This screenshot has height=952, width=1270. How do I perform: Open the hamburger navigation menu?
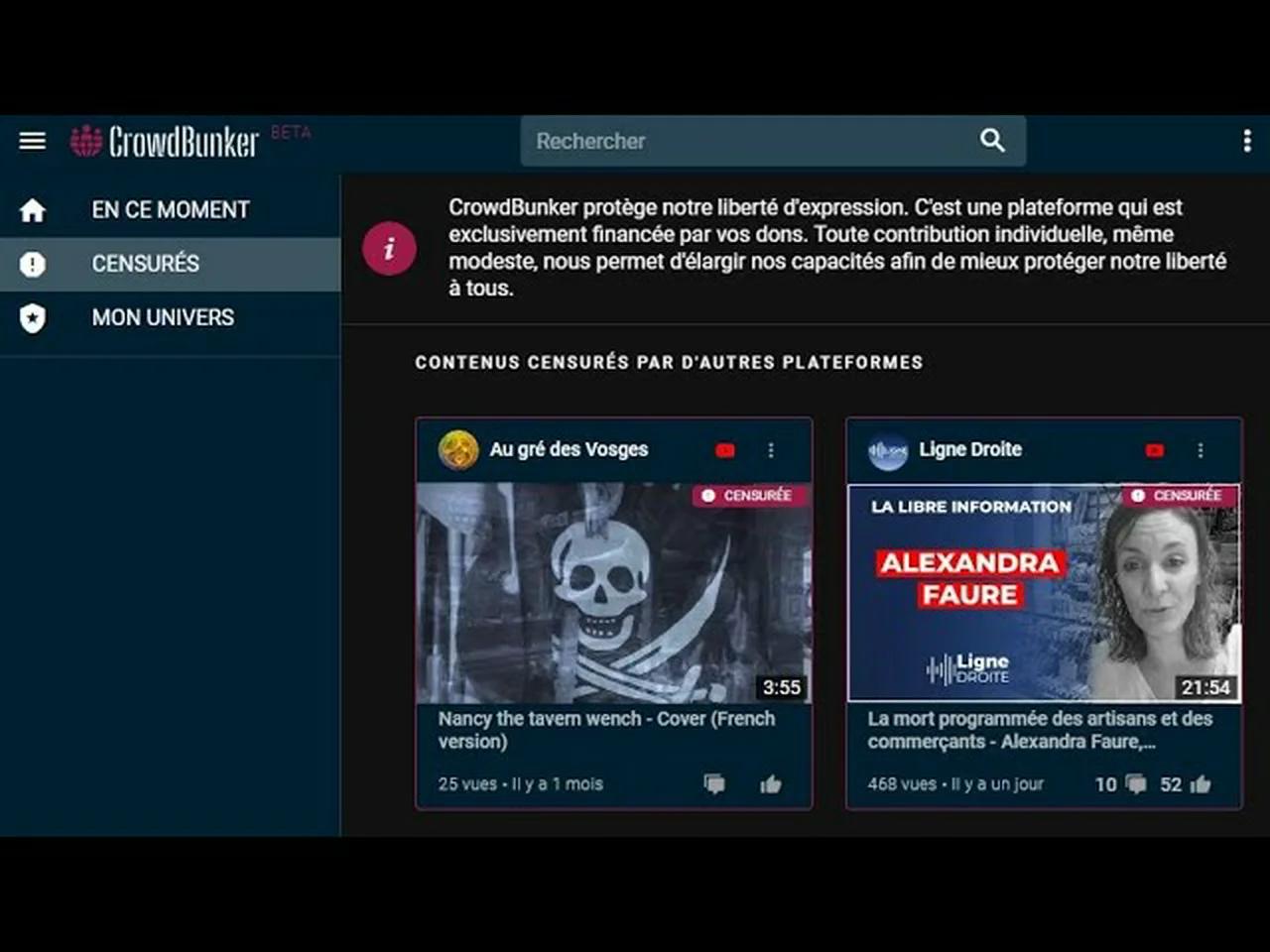32,140
